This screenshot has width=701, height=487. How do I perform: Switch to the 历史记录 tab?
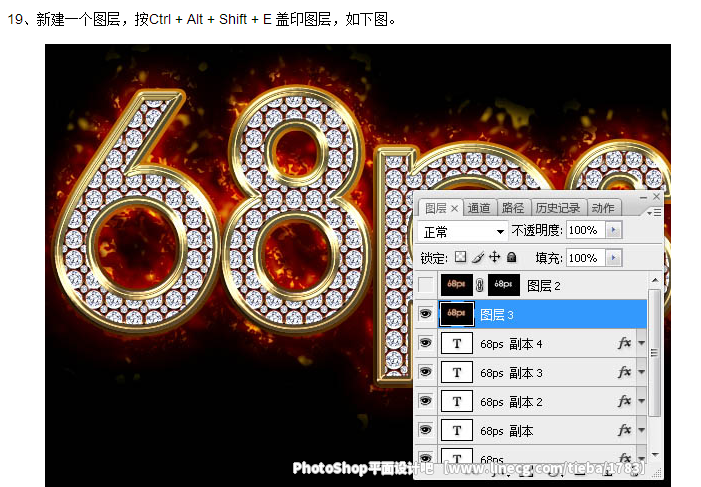[556, 208]
